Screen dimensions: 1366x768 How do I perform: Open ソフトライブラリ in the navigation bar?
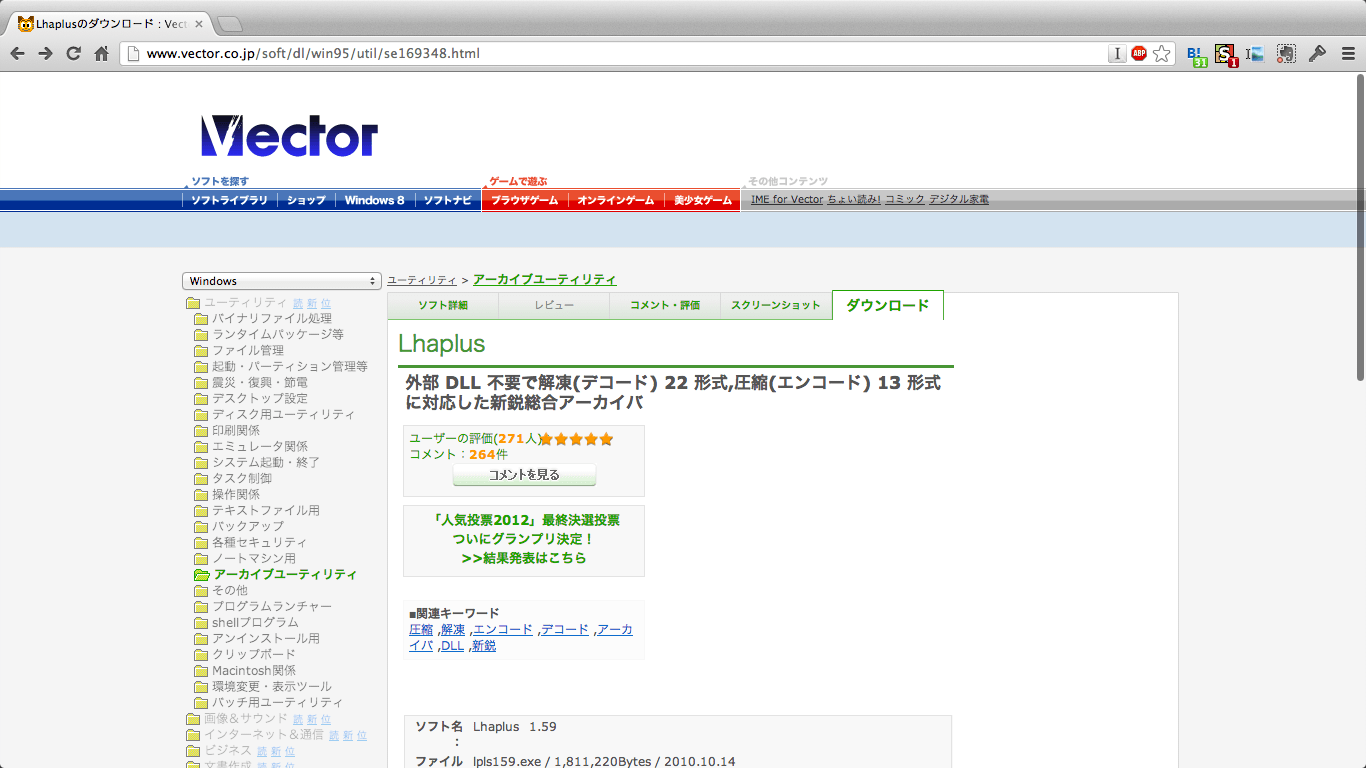tap(229, 200)
